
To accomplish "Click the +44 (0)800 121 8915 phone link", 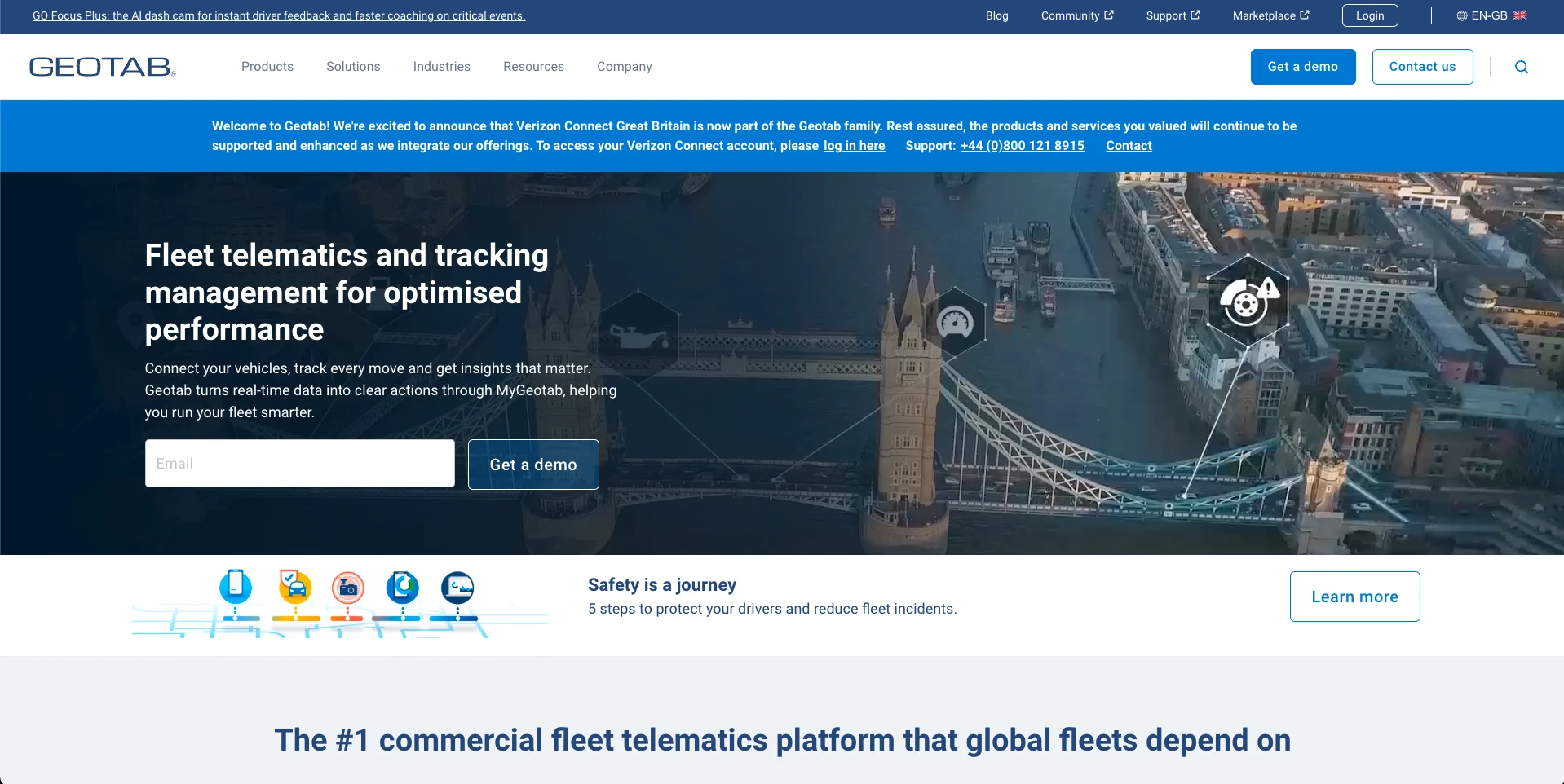I will 1023,145.
